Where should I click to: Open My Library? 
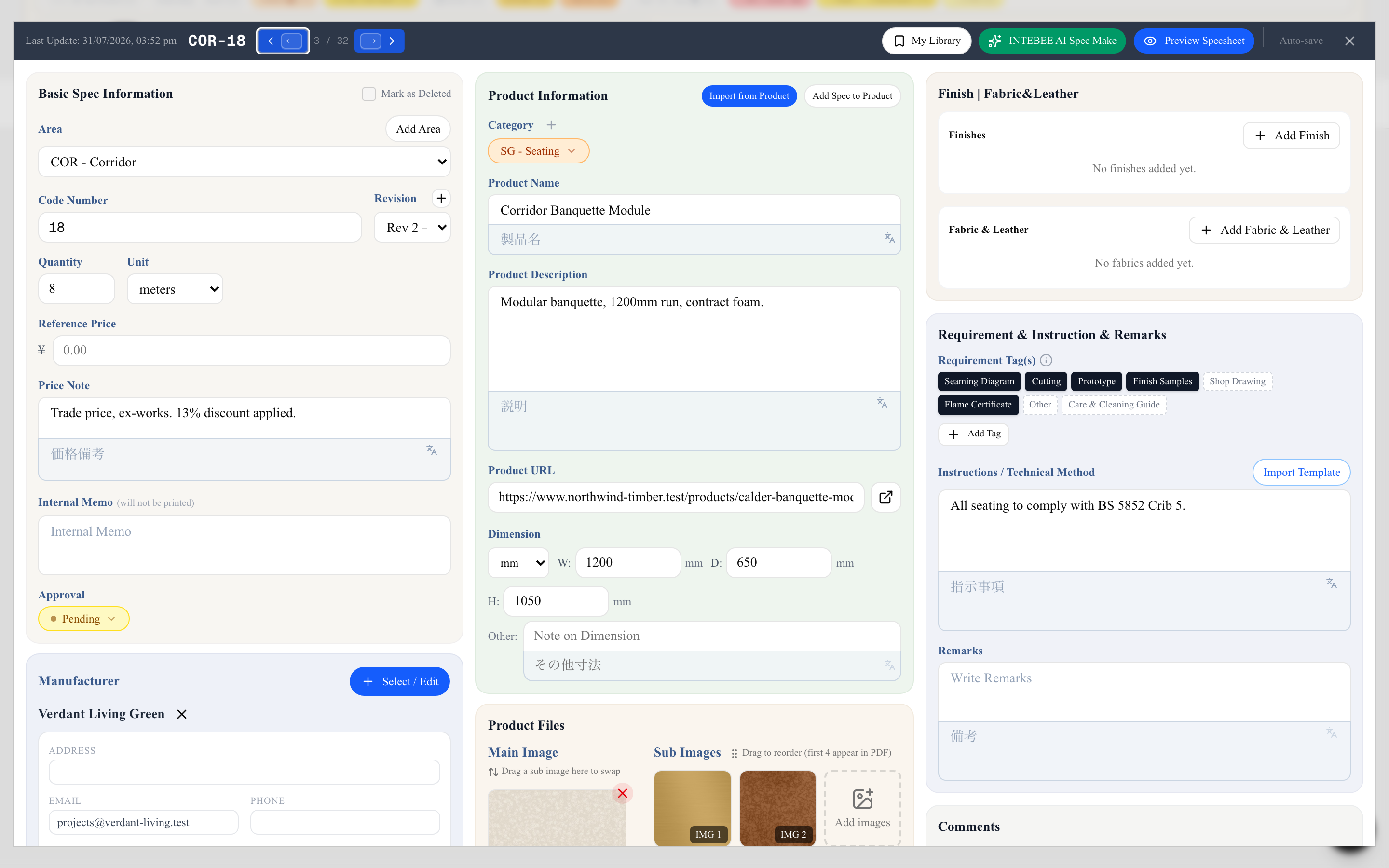point(926,41)
